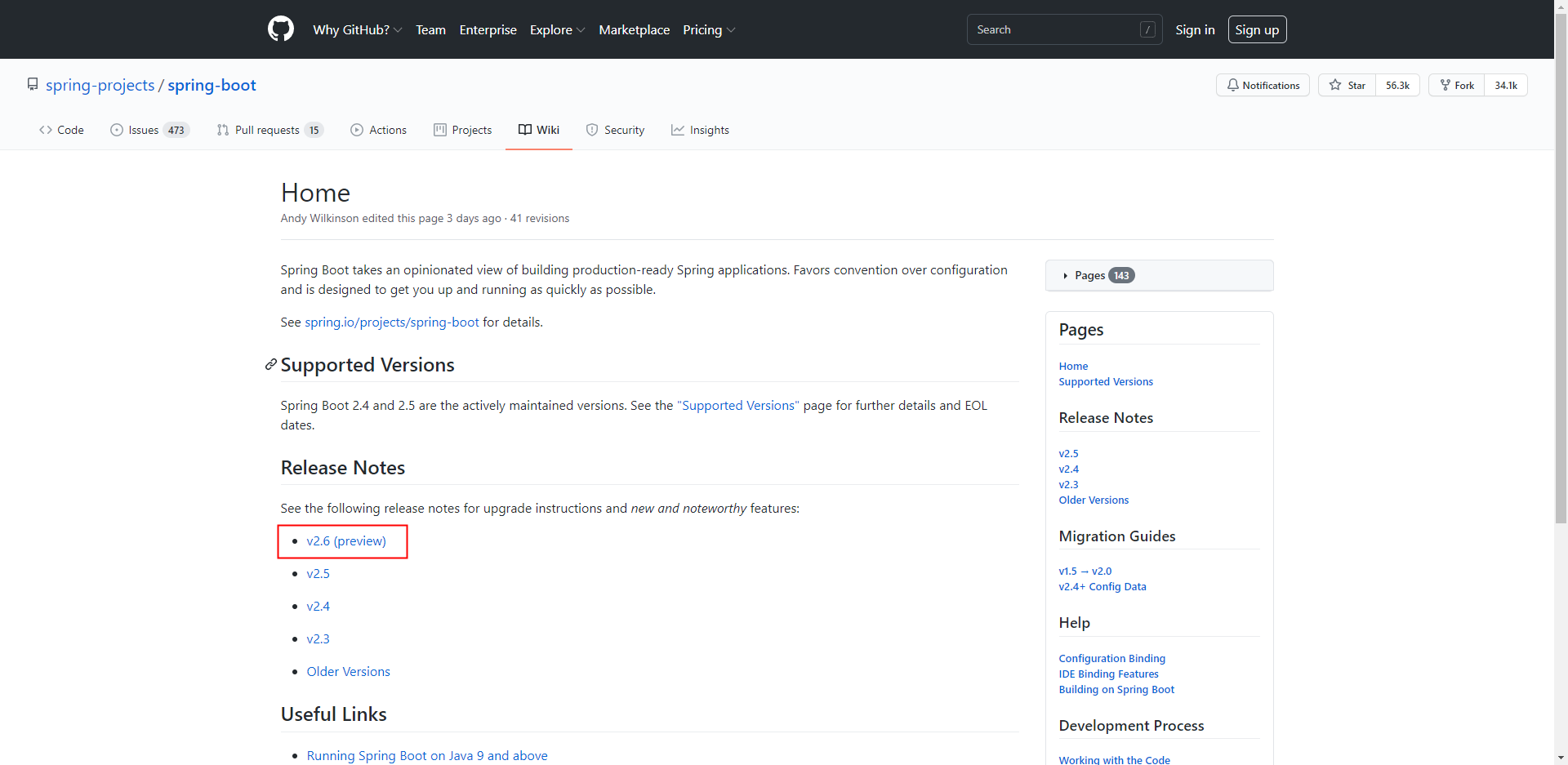Screen dimensions: 1568x765
Task: Switch to the Code tab
Action: (x=61, y=130)
